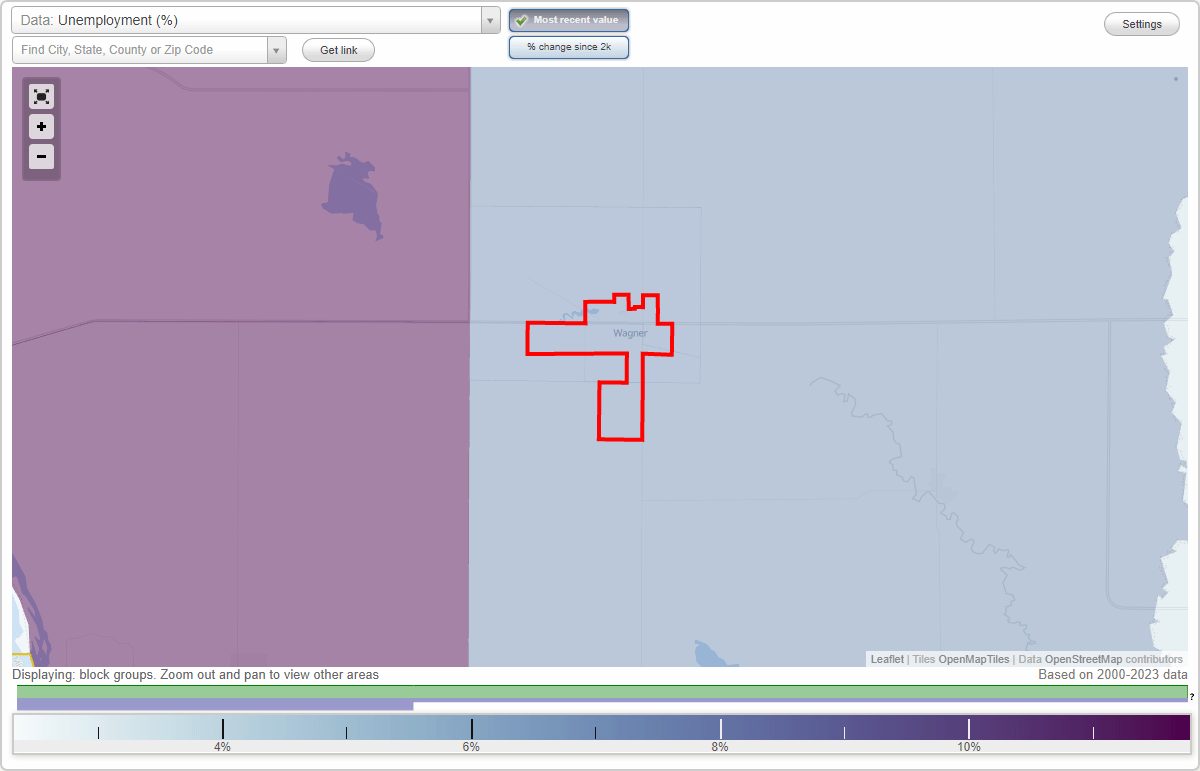Click the arrow beside the location search box
The width and height of the screenshot is (1200, 771).
[277, 47]
